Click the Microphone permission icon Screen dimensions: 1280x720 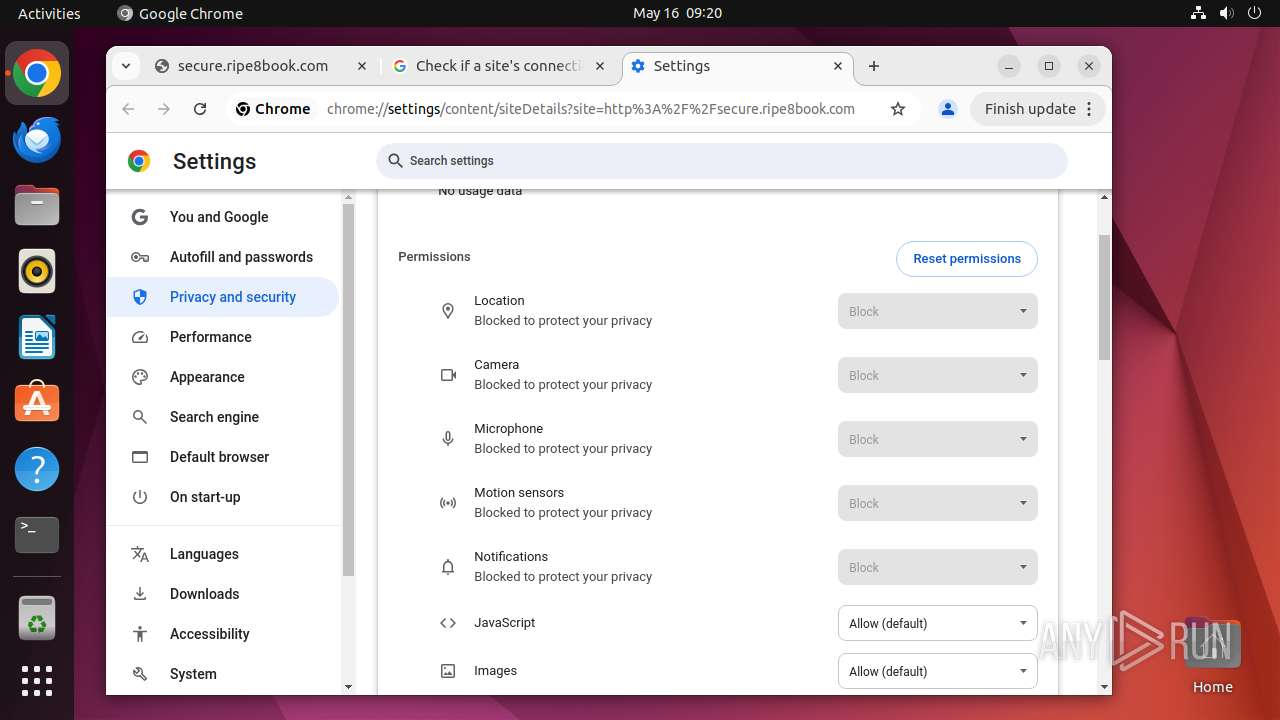point(448,439)
